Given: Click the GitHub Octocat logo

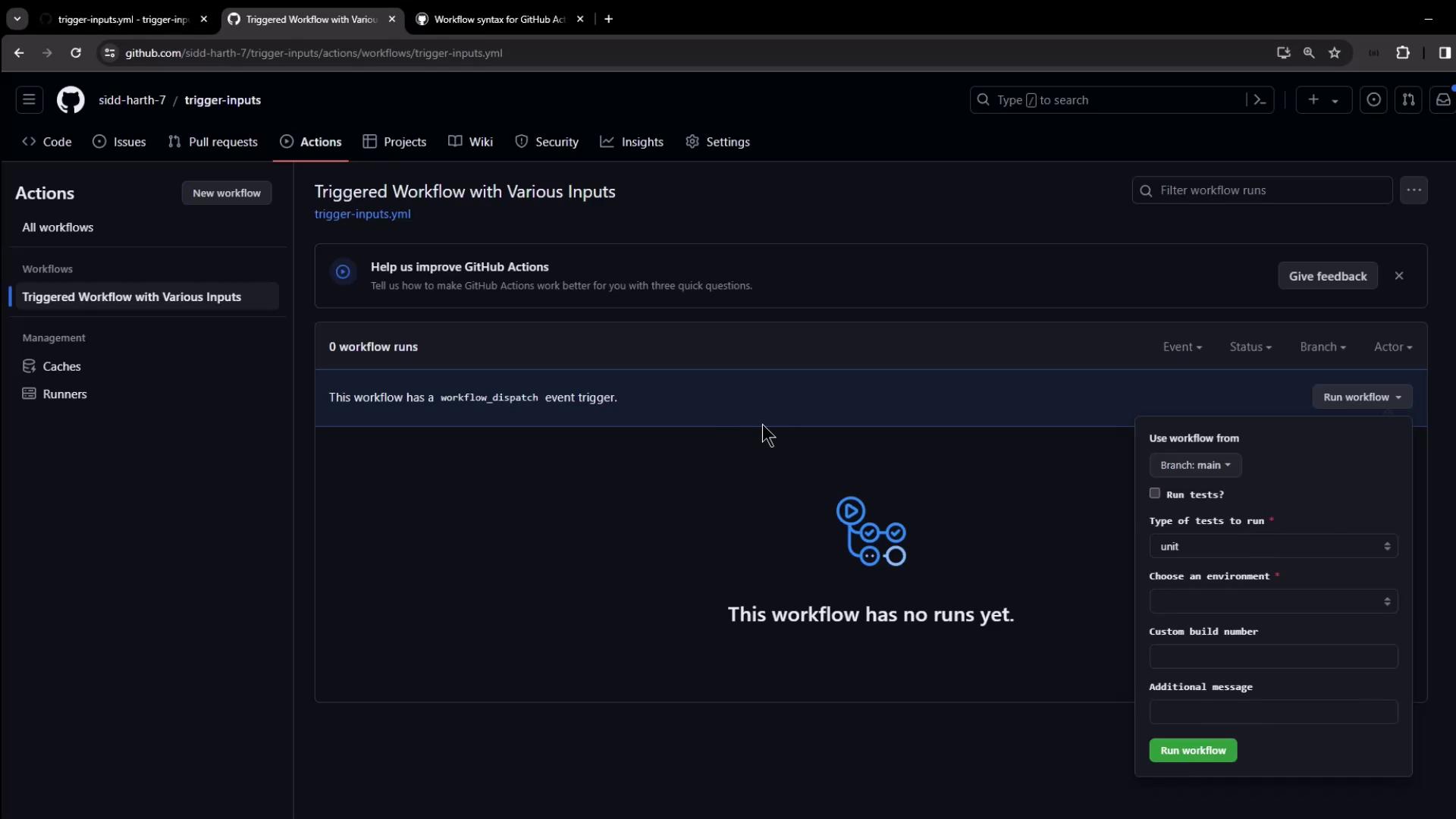Looking at the screenshot, I should coord(71,100).
